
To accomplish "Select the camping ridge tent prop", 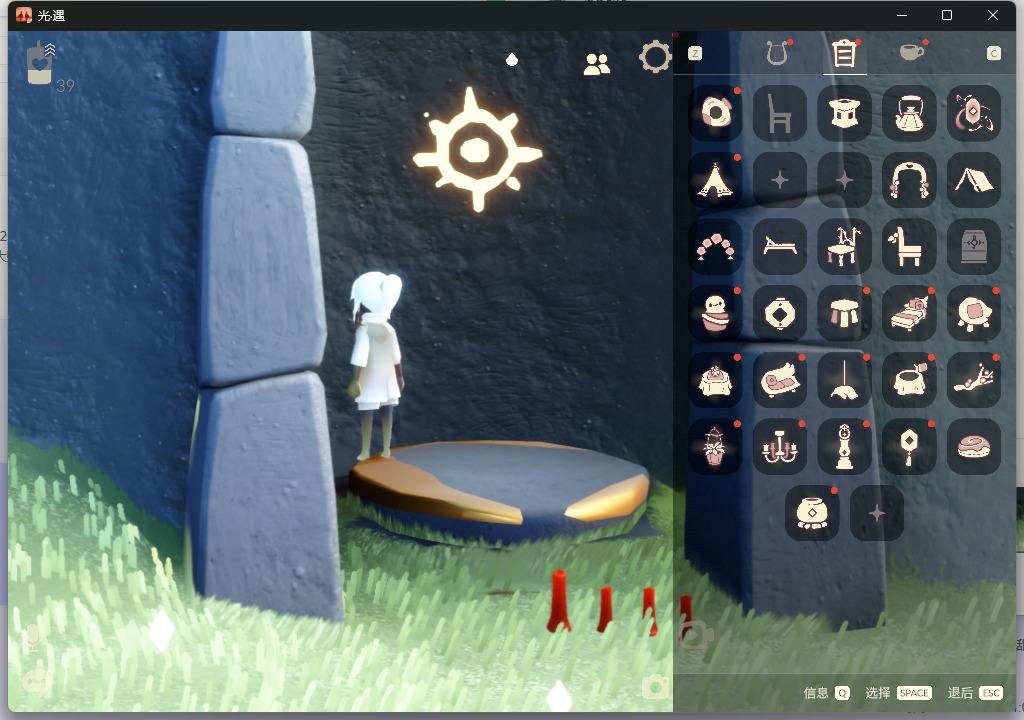I will coord(974,180).
